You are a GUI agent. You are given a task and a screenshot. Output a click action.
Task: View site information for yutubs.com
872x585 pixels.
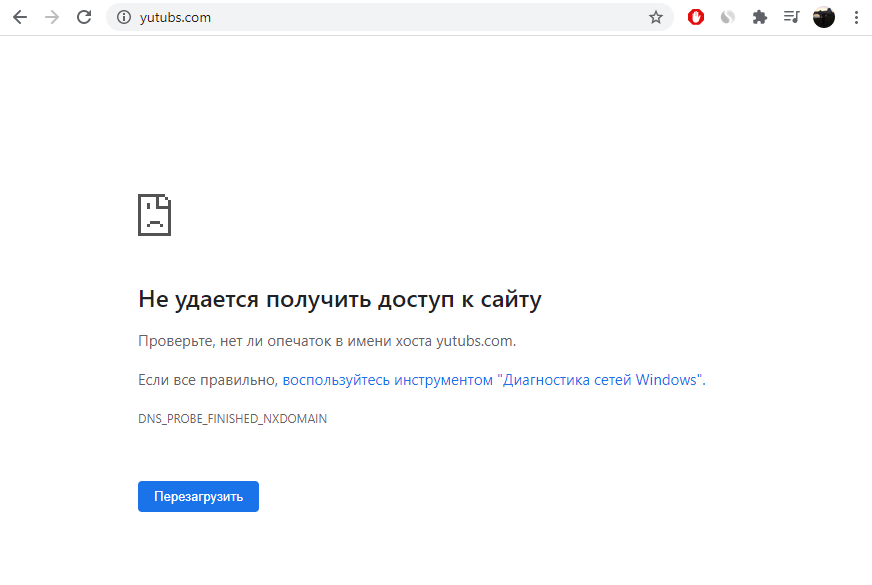124,17
